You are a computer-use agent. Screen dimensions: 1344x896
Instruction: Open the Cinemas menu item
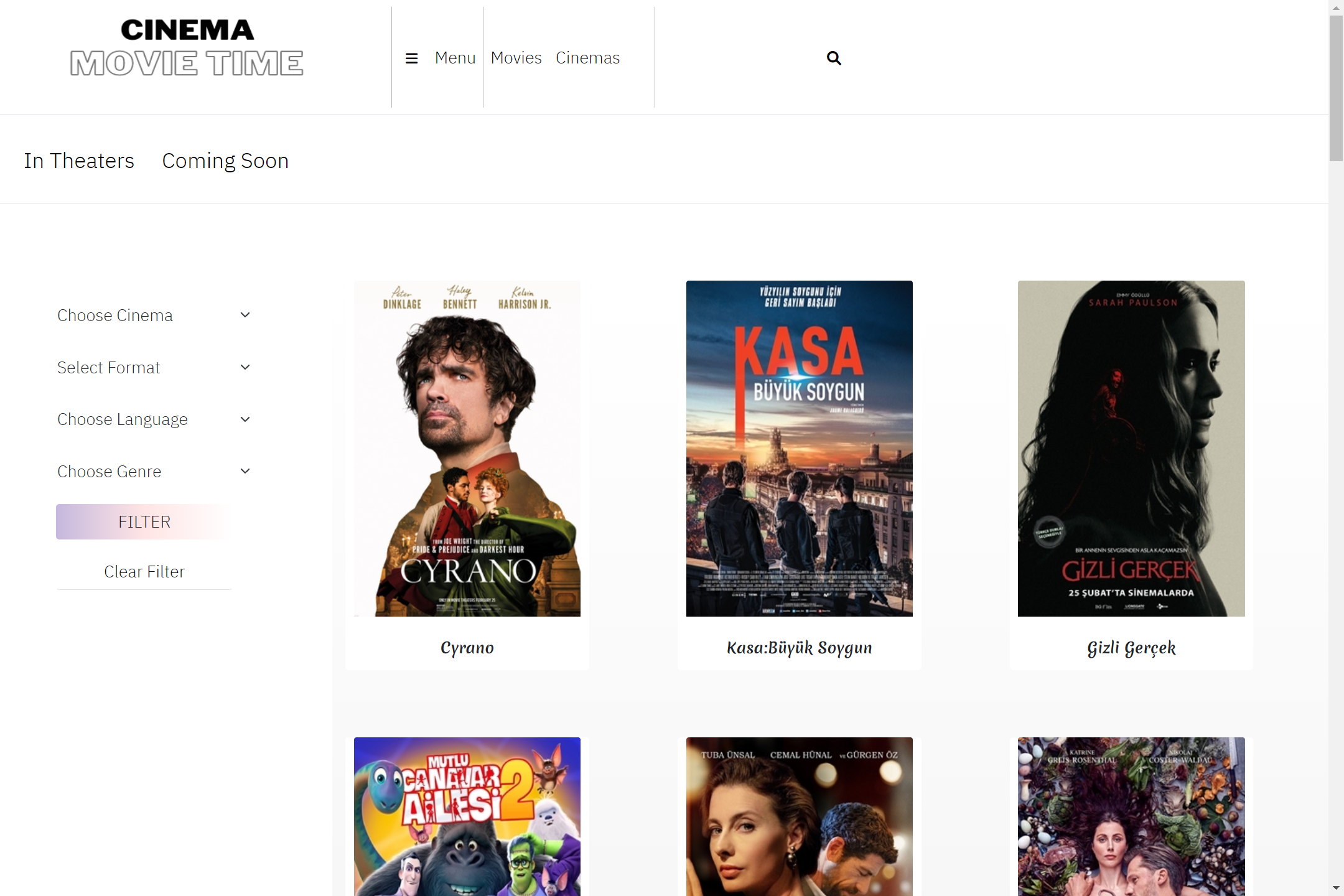click(x=587, y=58)
